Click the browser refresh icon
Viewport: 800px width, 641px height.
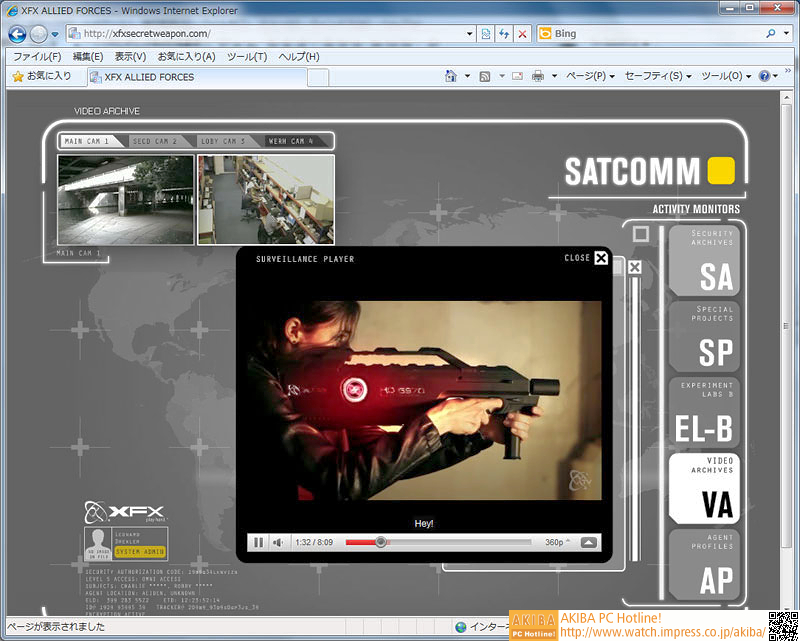click(504, 34)
